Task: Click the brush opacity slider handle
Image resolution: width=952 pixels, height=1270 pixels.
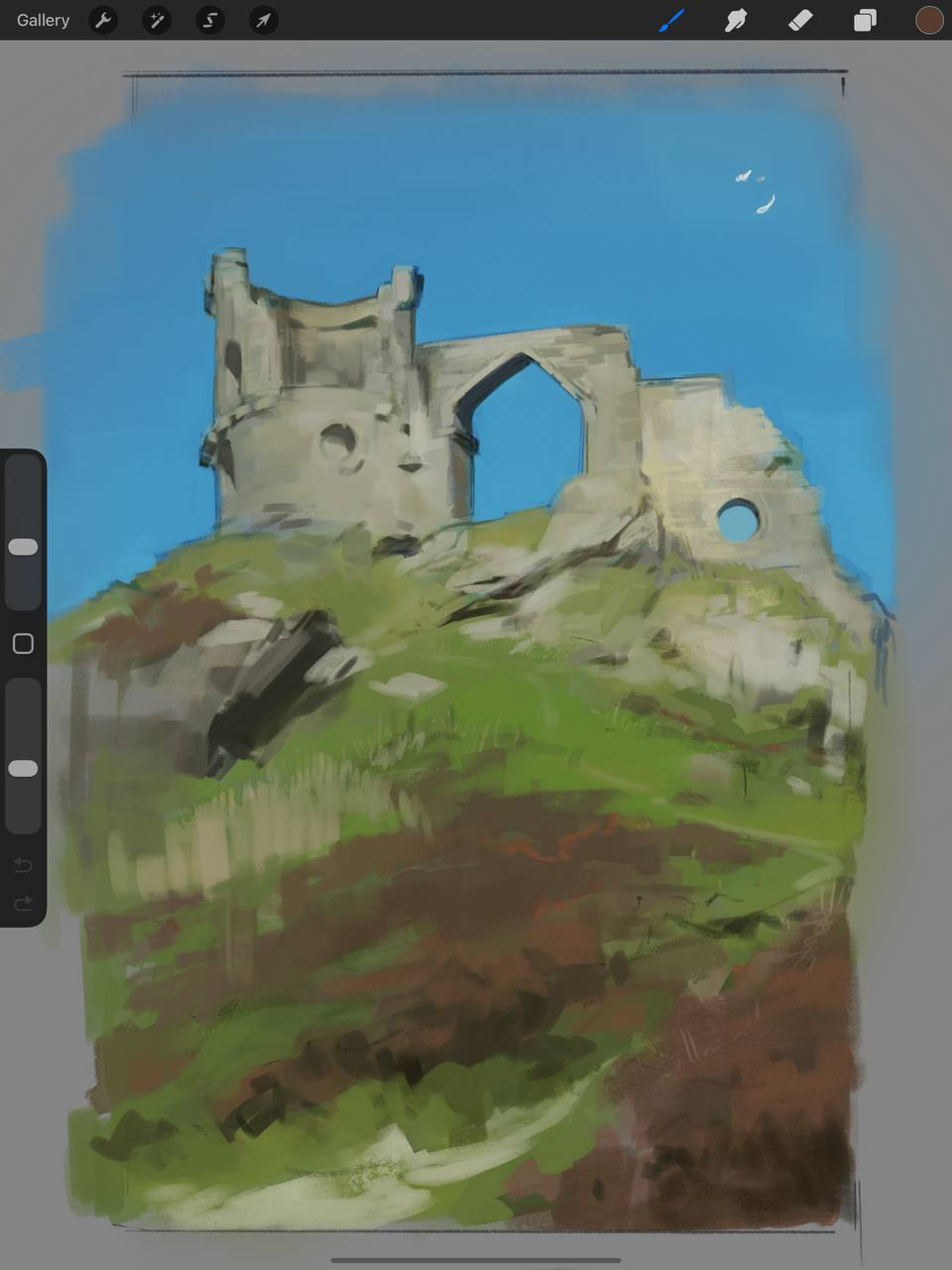Action: coord(23,768)
